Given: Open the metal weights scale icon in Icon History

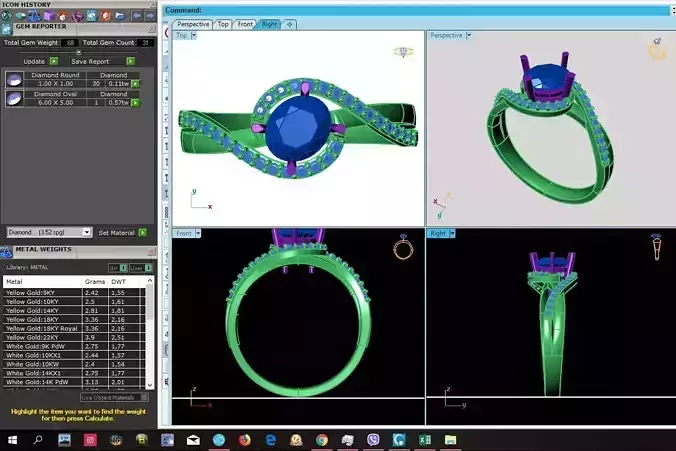Looking at the screenshot, I should click(34, 16).
